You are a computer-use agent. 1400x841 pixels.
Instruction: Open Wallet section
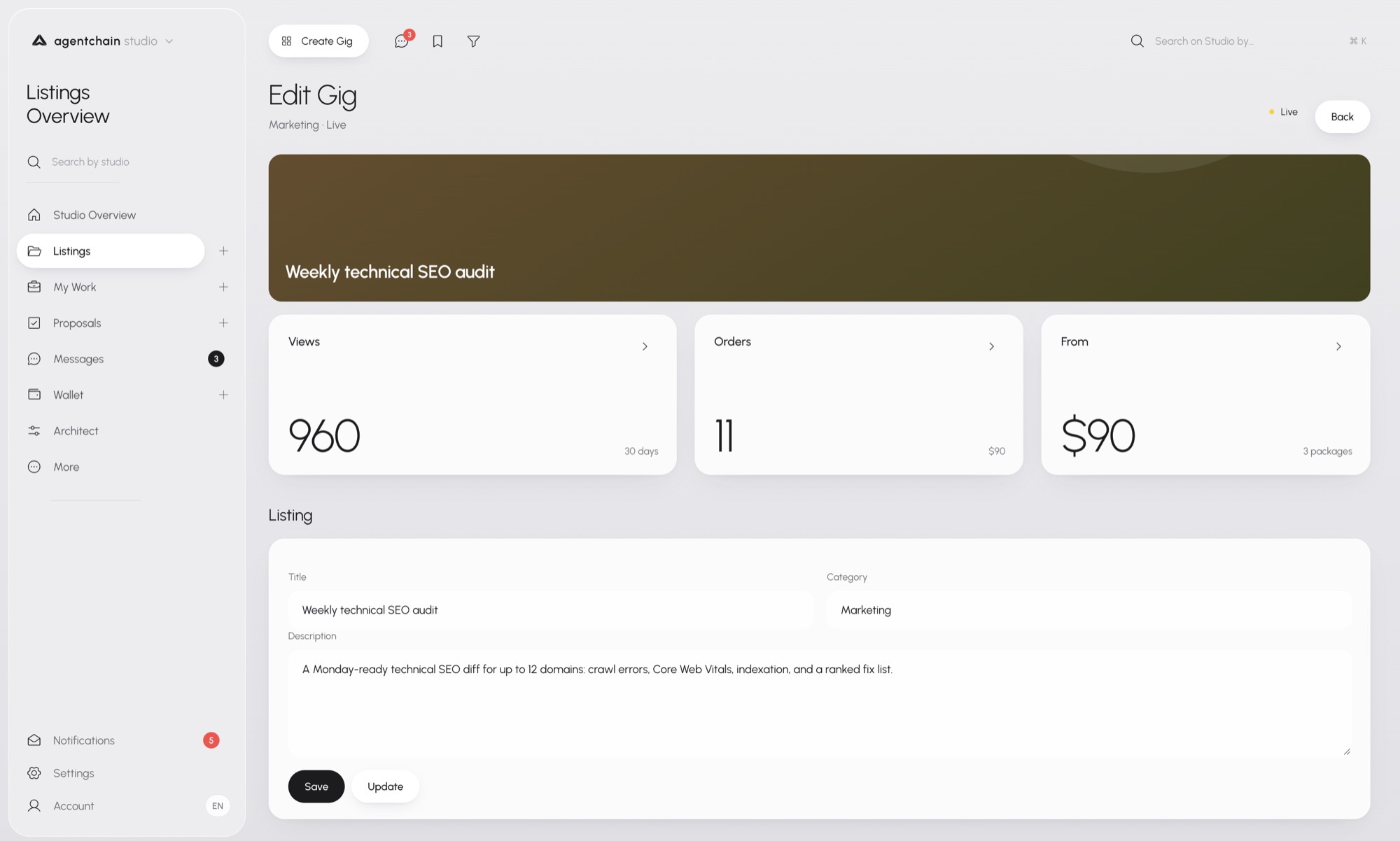(68, 395)
